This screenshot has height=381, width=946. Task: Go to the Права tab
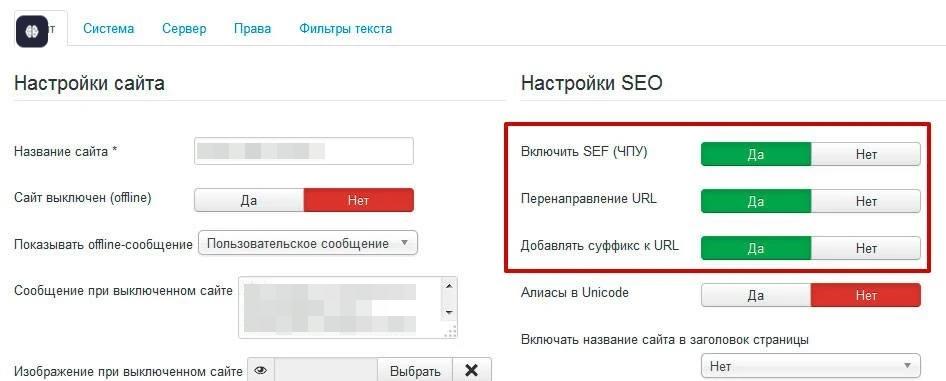[x=252, y=29]
